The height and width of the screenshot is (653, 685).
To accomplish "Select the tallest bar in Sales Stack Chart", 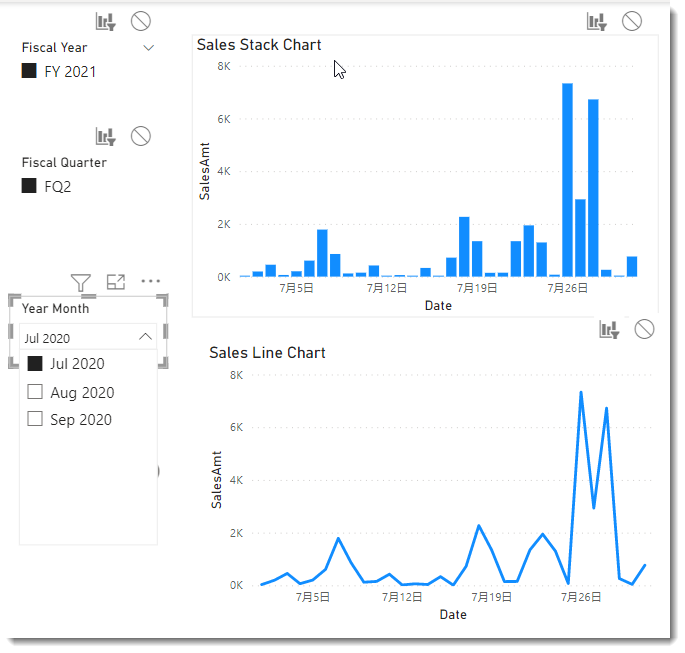I will [x=567, y=180].
